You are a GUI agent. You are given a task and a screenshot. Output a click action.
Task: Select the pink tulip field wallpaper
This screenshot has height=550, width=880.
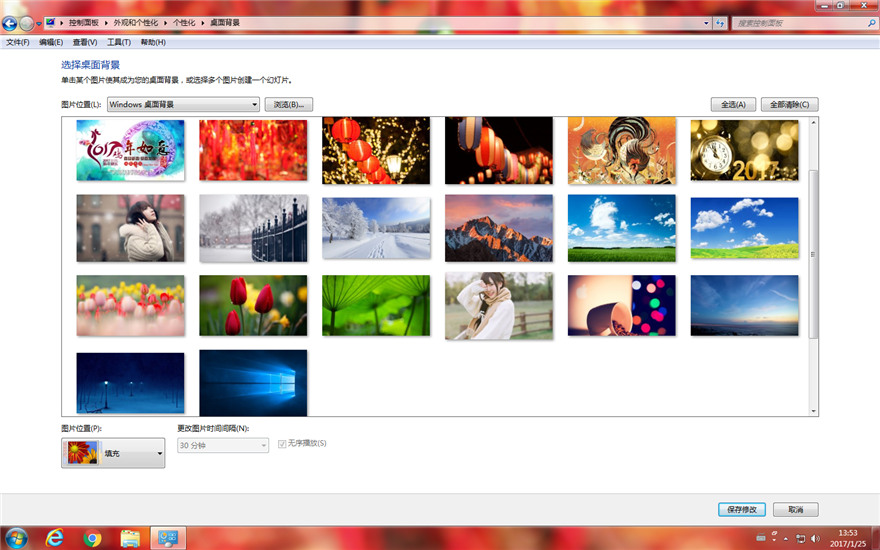(x=130, y=305)
